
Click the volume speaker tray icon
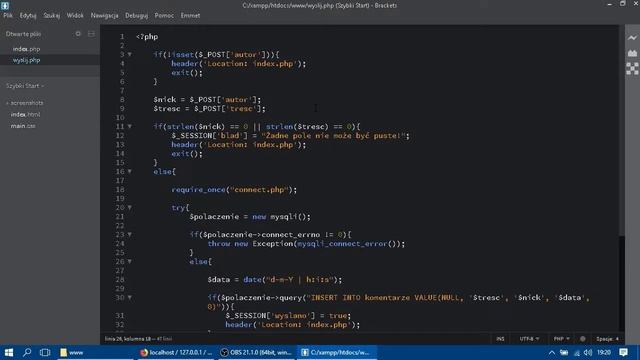coord(587,352)
